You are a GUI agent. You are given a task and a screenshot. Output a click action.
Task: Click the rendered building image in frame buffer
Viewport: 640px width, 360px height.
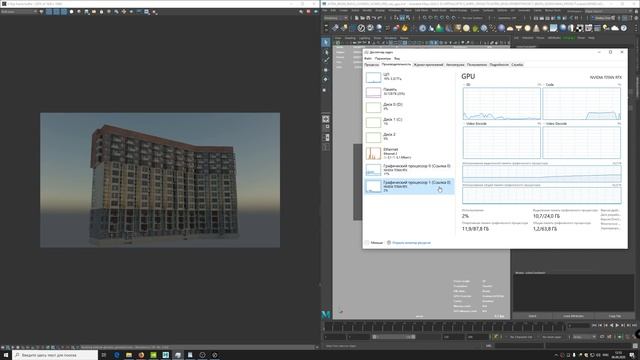click(x=160, y=180)
